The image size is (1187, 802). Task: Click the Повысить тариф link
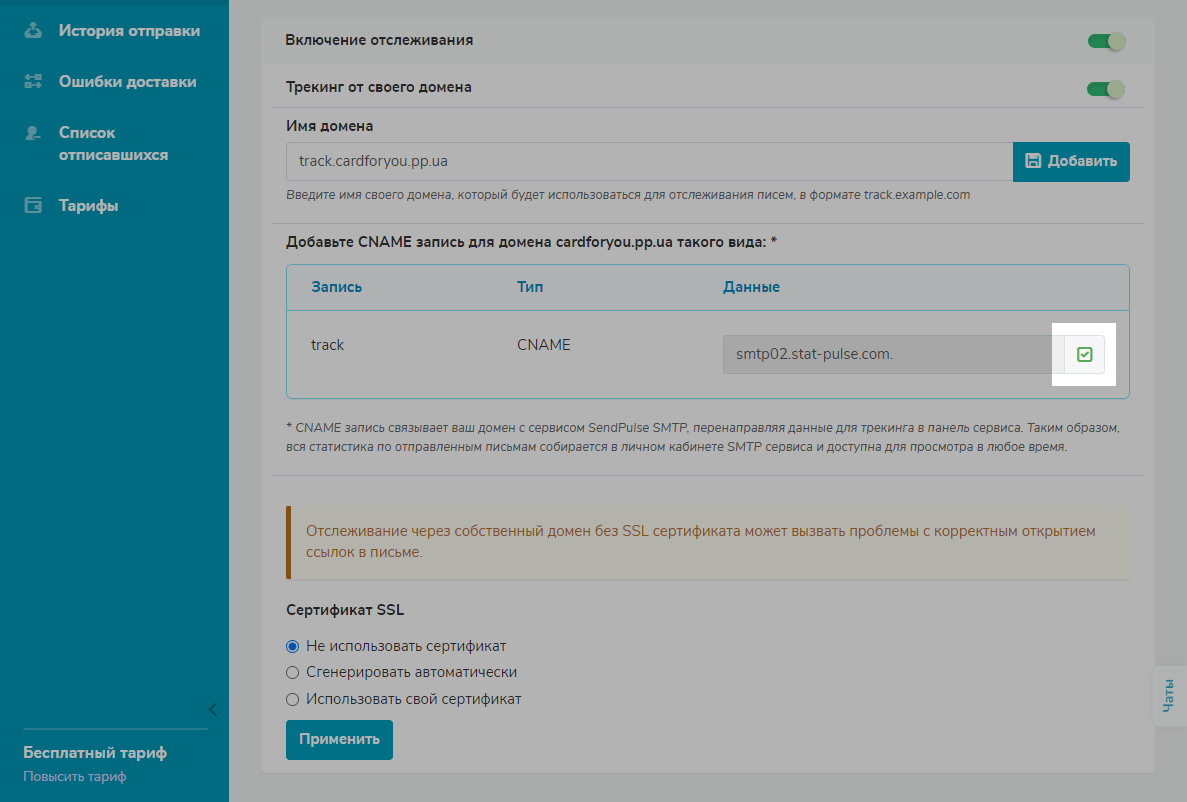[x=74, y=777]
